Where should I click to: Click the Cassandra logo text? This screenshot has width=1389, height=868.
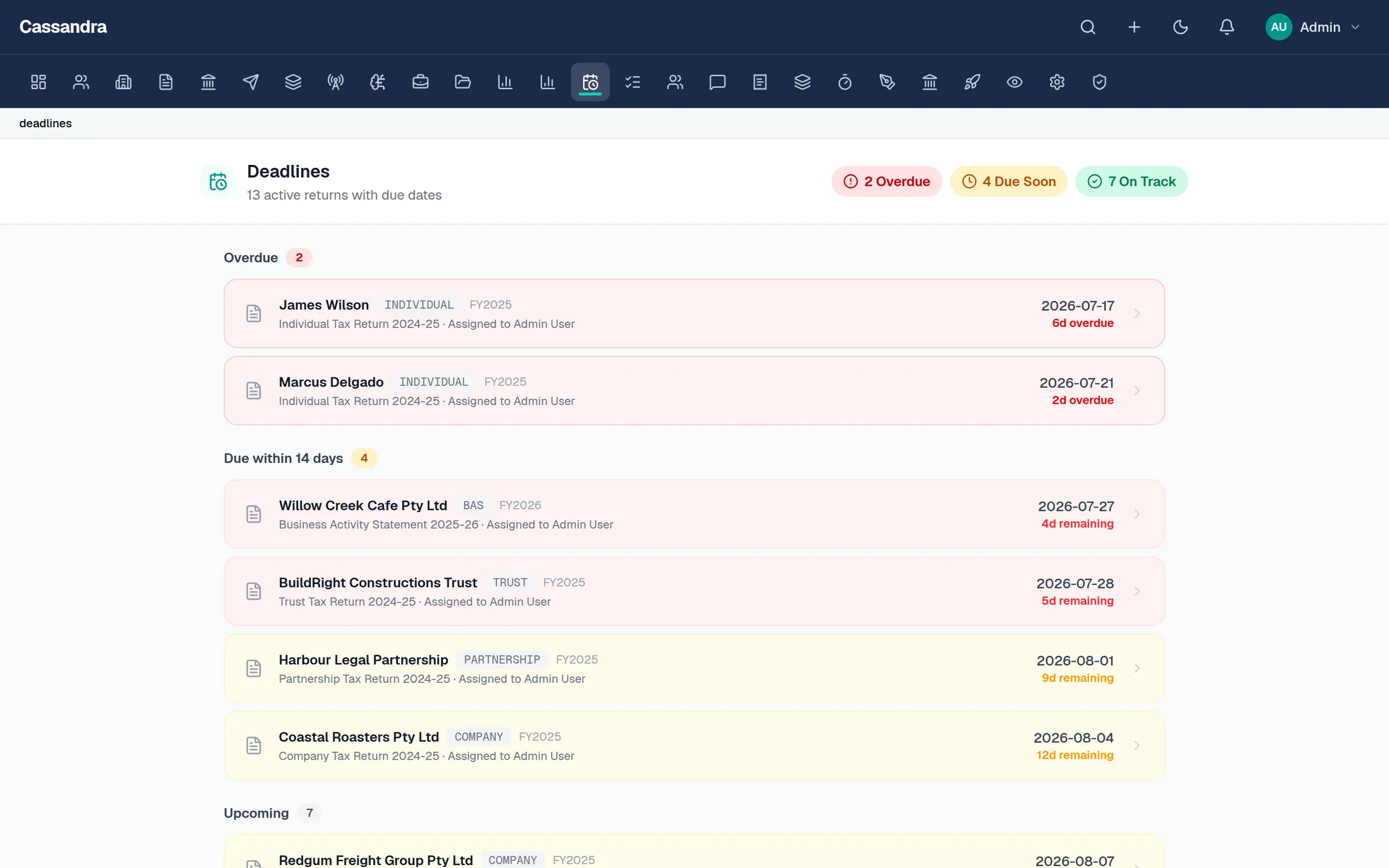[x=63, y=27]
